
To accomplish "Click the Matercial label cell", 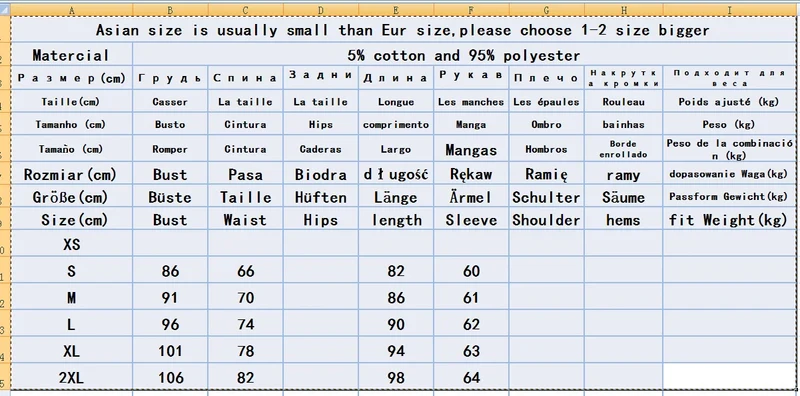I will pyautogui.click(x=71, y=55).
